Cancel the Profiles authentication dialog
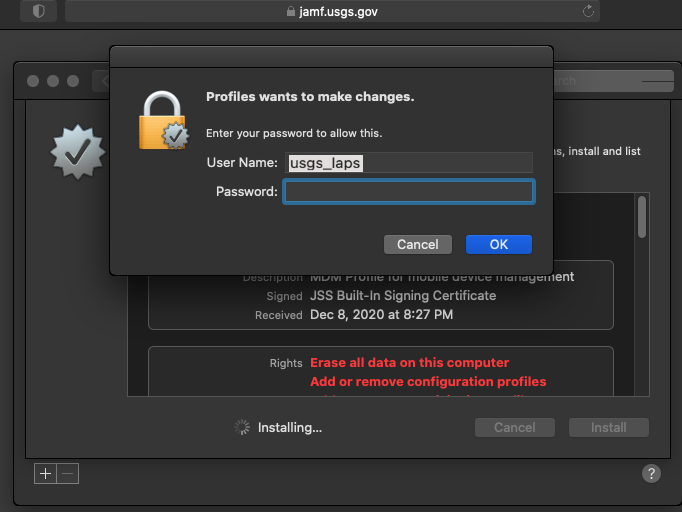The width and height of the screenshot is (682, 512). pos(418,244)
